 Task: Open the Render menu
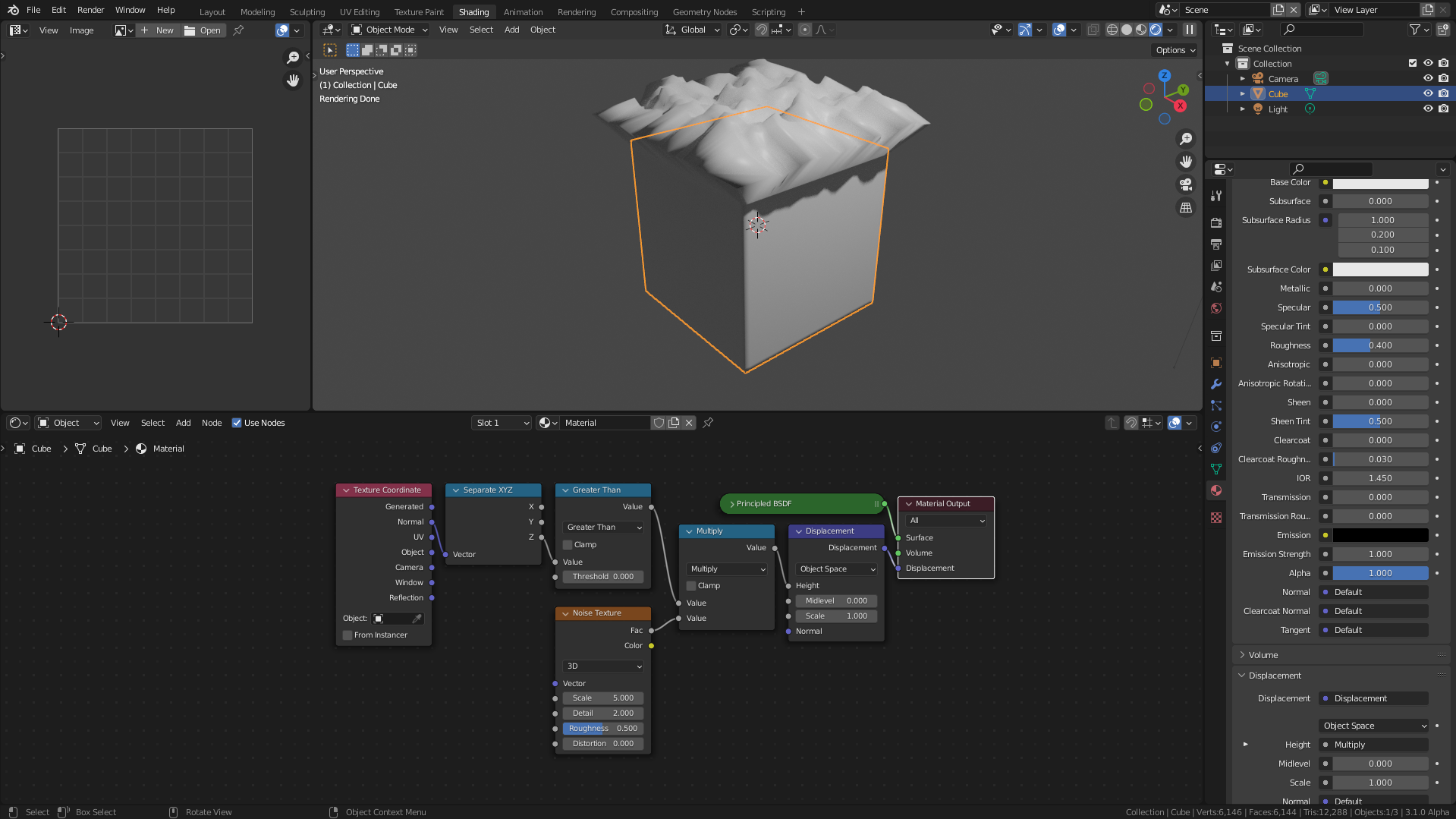click(90, 10)
